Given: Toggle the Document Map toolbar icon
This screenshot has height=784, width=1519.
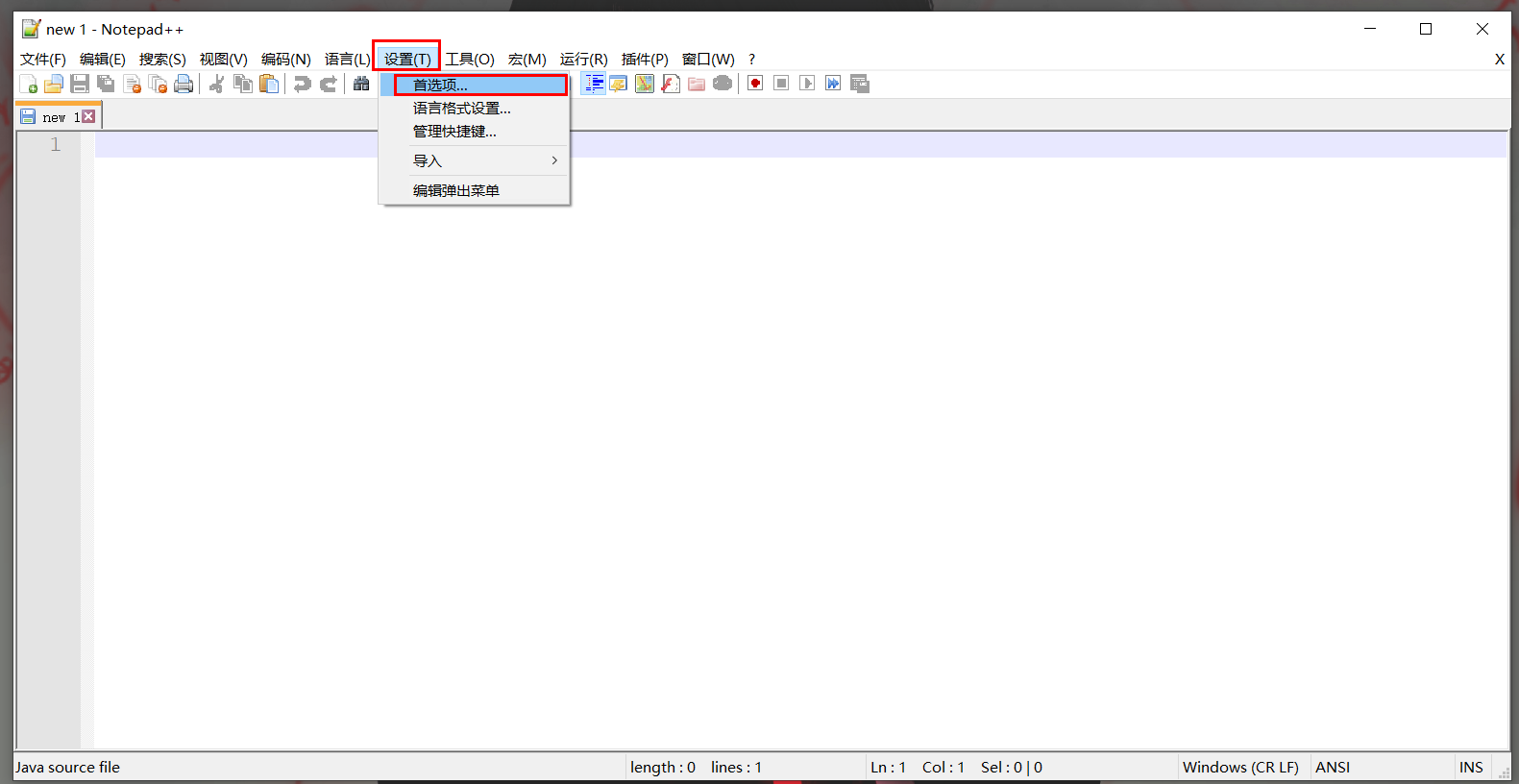Looking at the screenshot, I should pyautogui.click(x=645, y=84).
